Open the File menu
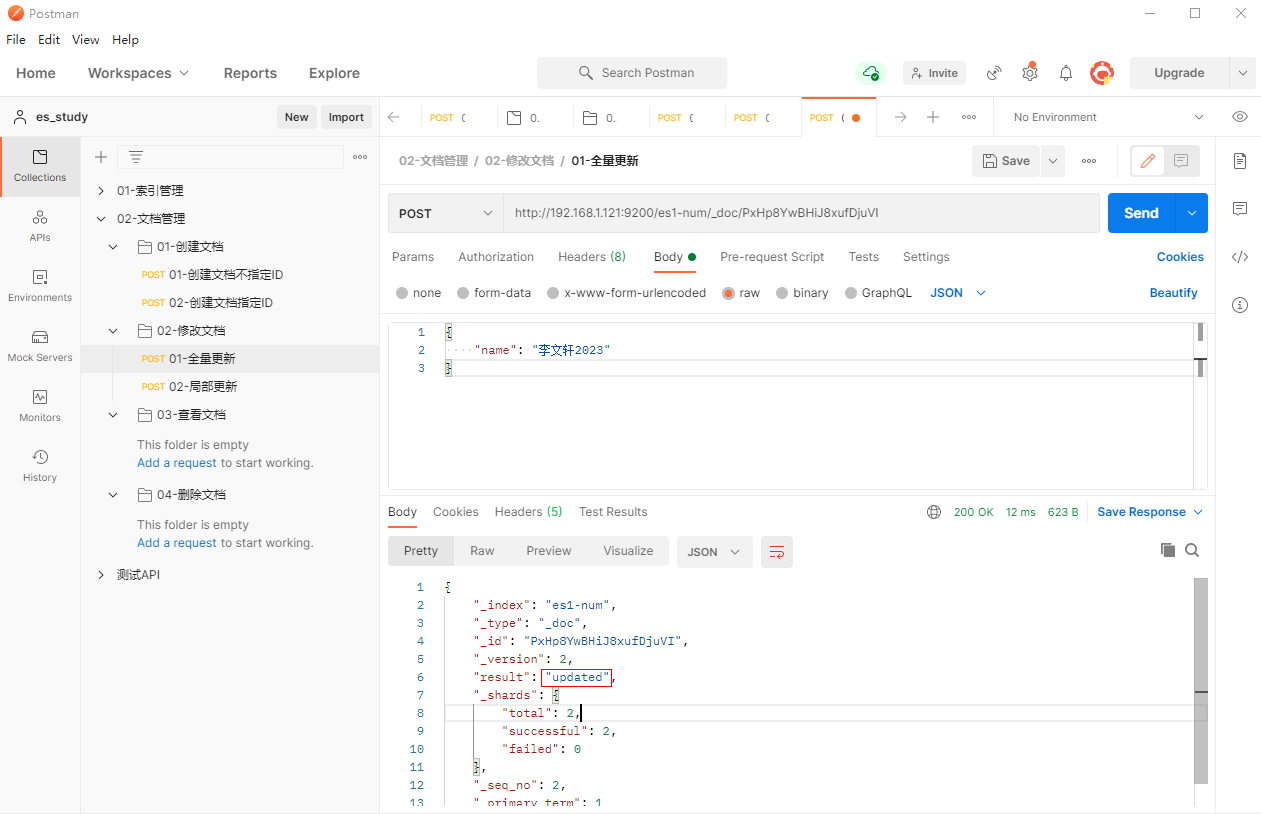Image resolution: width=1261 pixels, height=814 pixels. pos(16,40)
